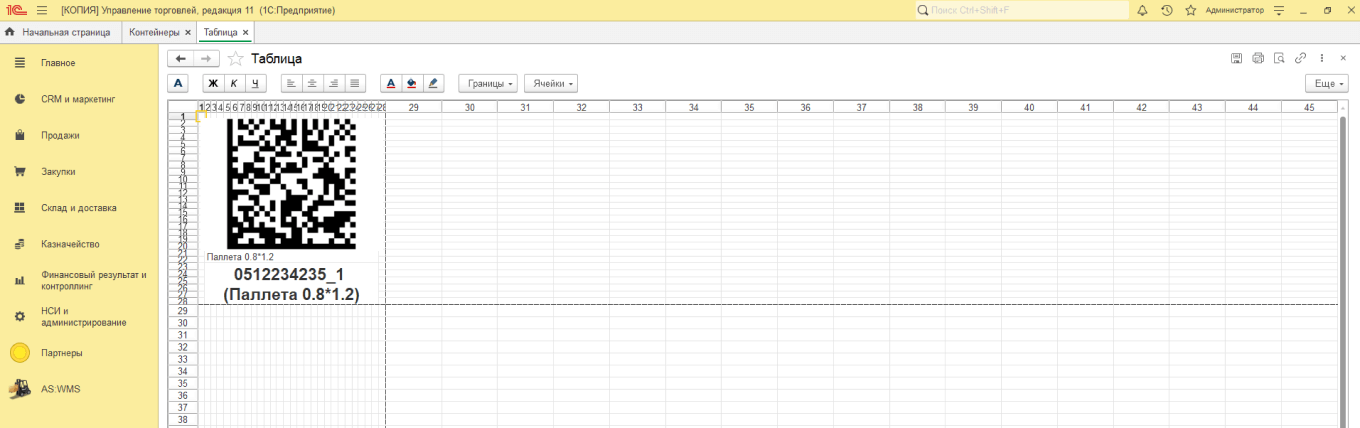Open the history icon
Viewport: 1360px width, 428px height.
coord(1167,10)
